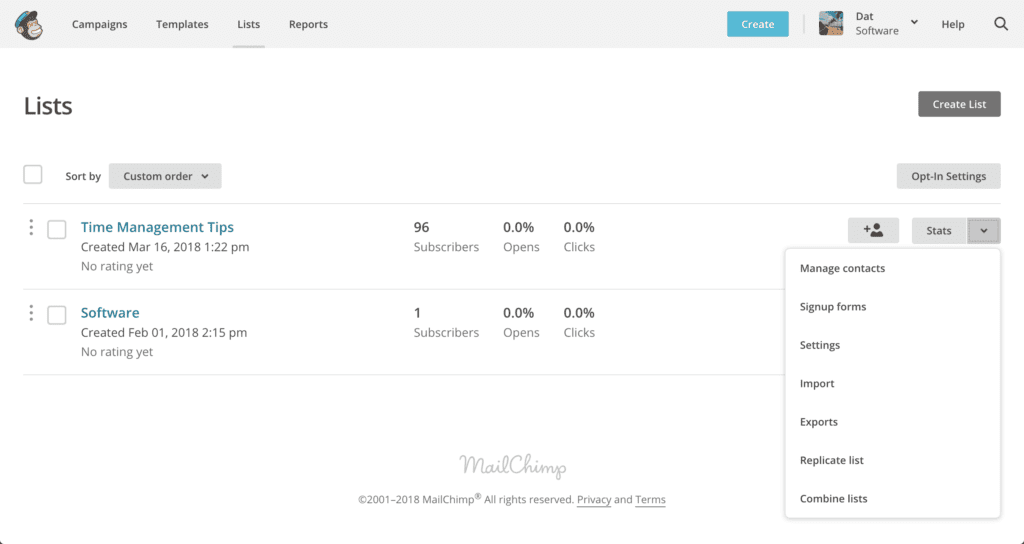Open the Help link
Image resolution: width=1024 pixels, height=544 pixels.
(x=953, y=24)
